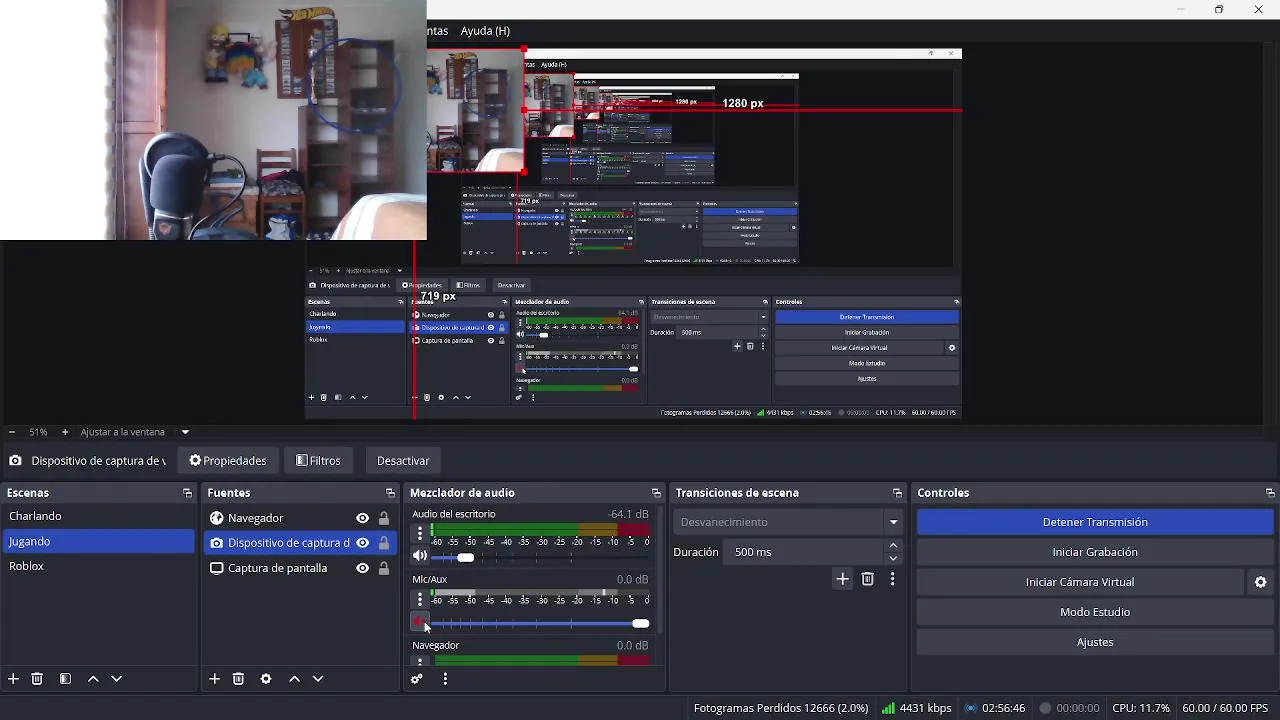Move source down with the Fuentes down arrow
1280x720 pixels.
[318, 678]
